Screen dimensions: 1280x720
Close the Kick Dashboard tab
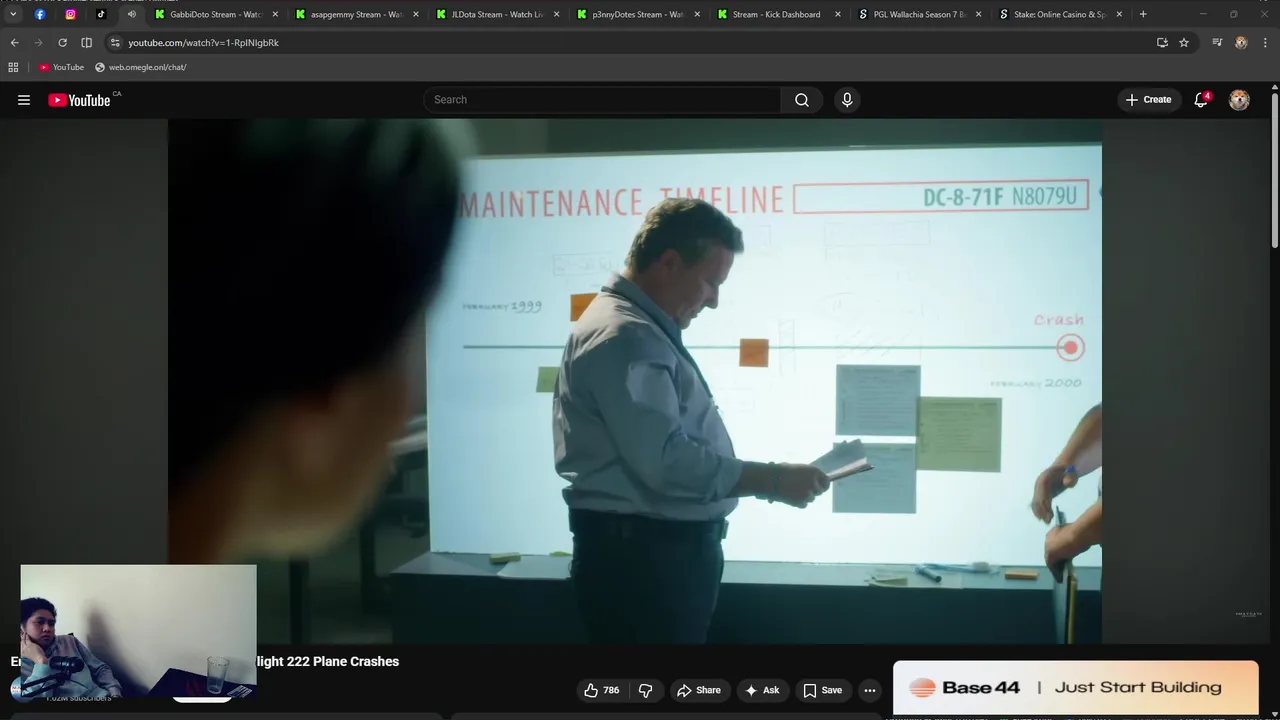tap(838, 14)
